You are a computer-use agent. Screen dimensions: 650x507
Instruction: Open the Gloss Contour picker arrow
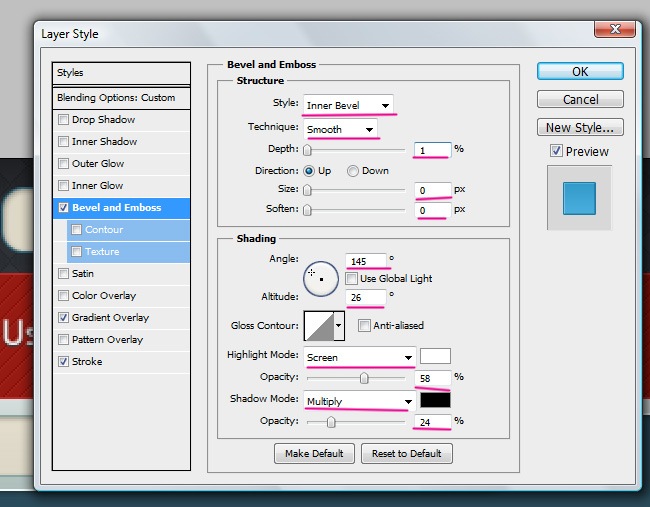(x=338, y=326)
